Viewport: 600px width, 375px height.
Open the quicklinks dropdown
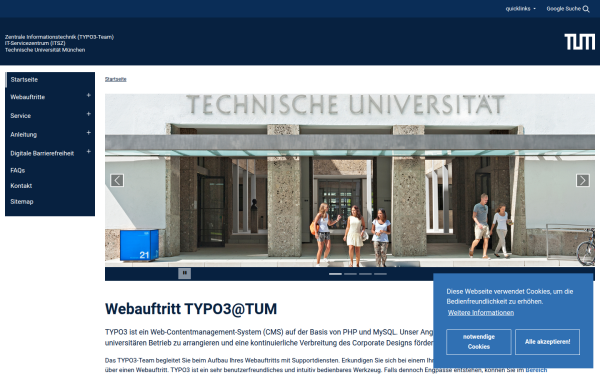pyautogui.click(x=520, y=8)
